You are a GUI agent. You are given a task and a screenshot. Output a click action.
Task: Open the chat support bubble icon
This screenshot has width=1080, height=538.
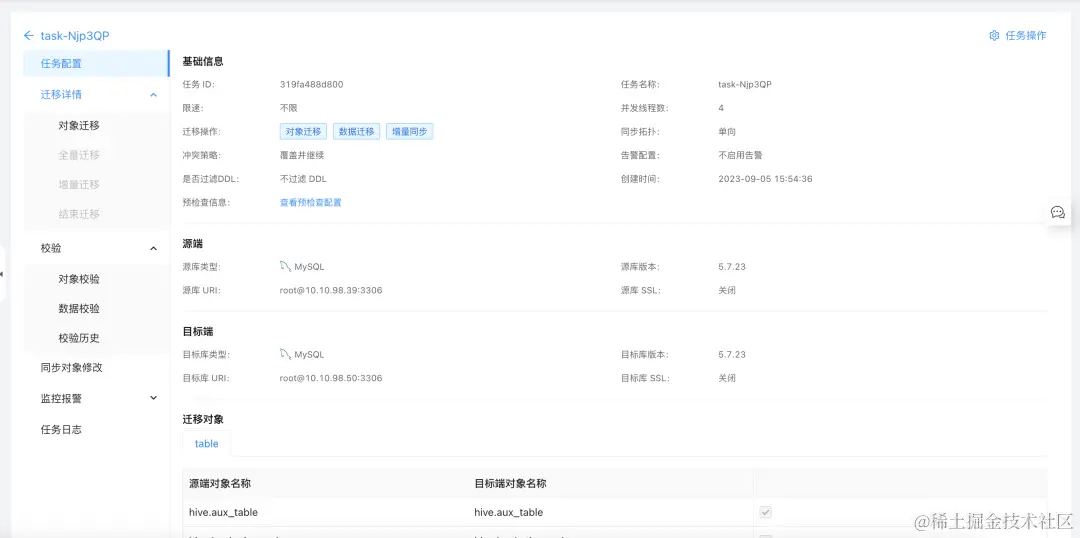[1057, 212]
